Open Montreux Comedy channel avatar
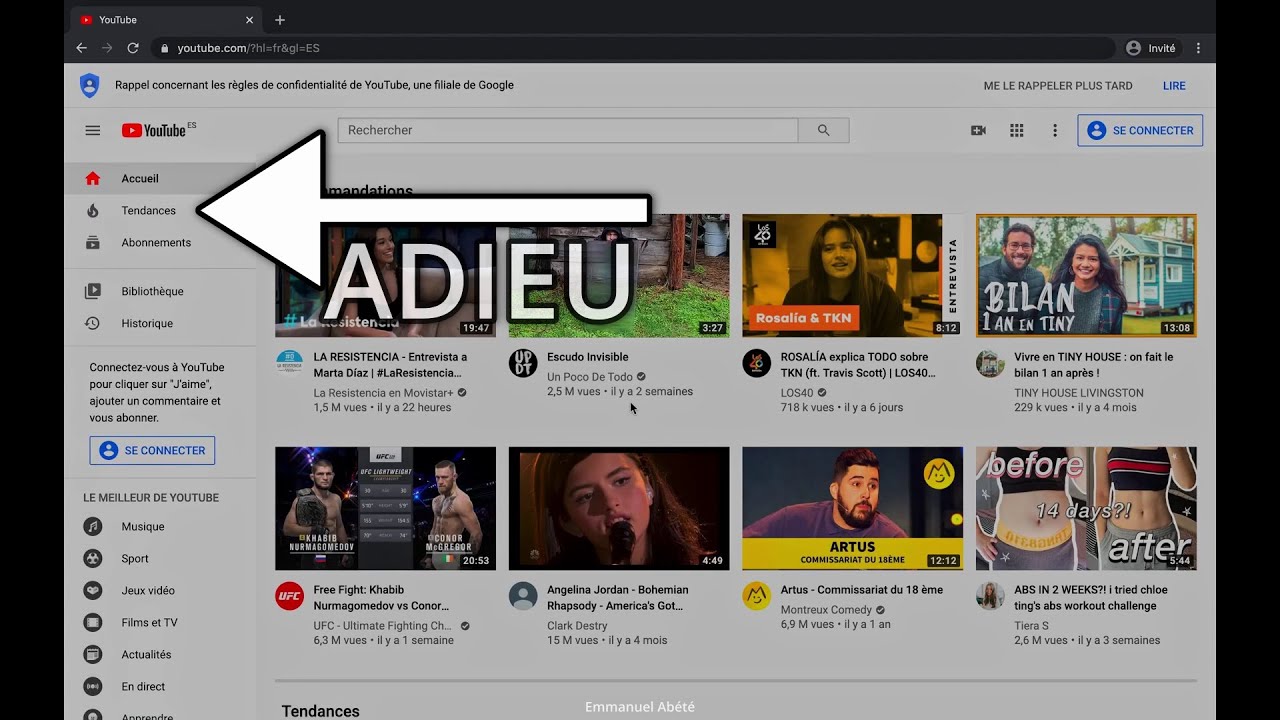Viewport: 1280px width, 720px height. tap(756, 596)
